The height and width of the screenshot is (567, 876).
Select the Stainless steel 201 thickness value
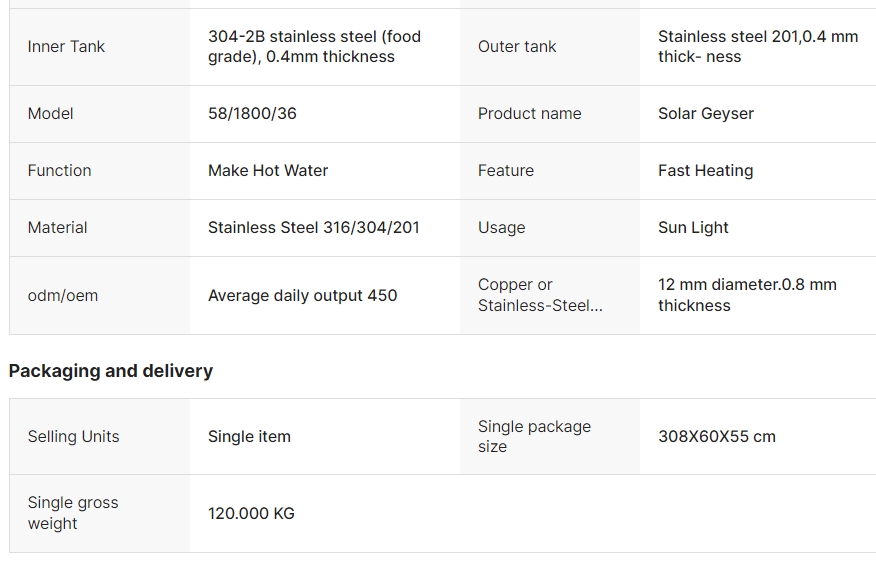point(758,46)
